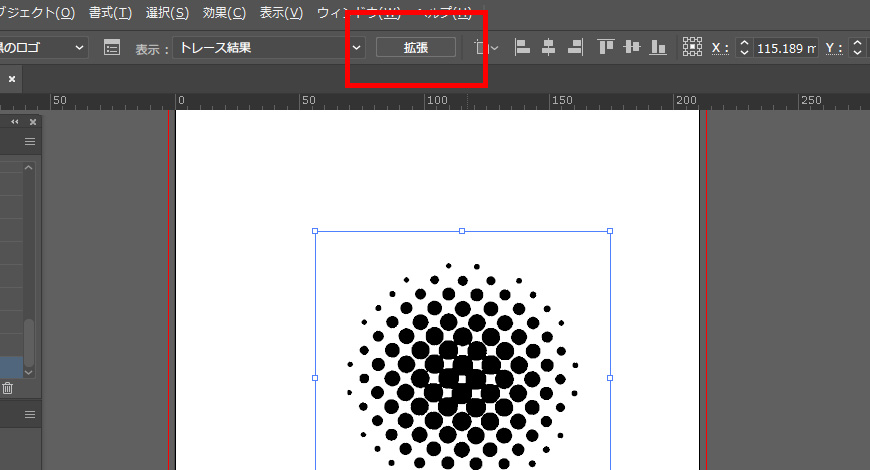The height and width of the screenshot is (470, 870).
Task: Click vertical align bottom icon
Action: click(658, 47)
